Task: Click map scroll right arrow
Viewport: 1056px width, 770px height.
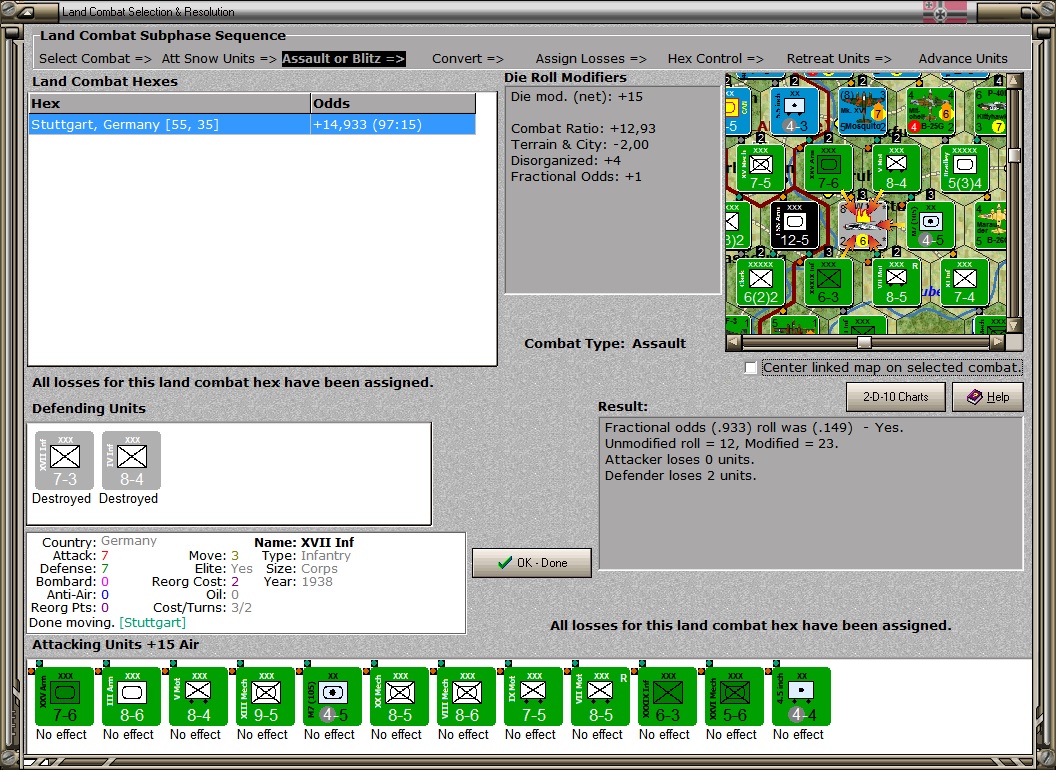Action: (997, 342)
